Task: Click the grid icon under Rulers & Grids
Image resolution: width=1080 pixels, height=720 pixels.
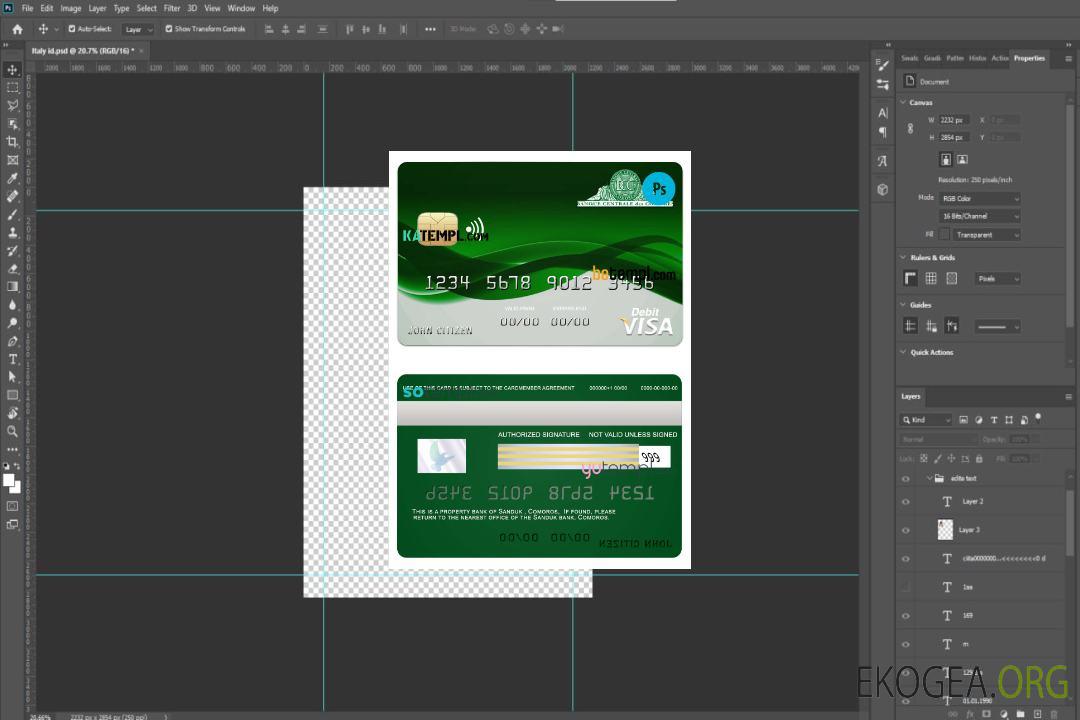Action: 931,278
